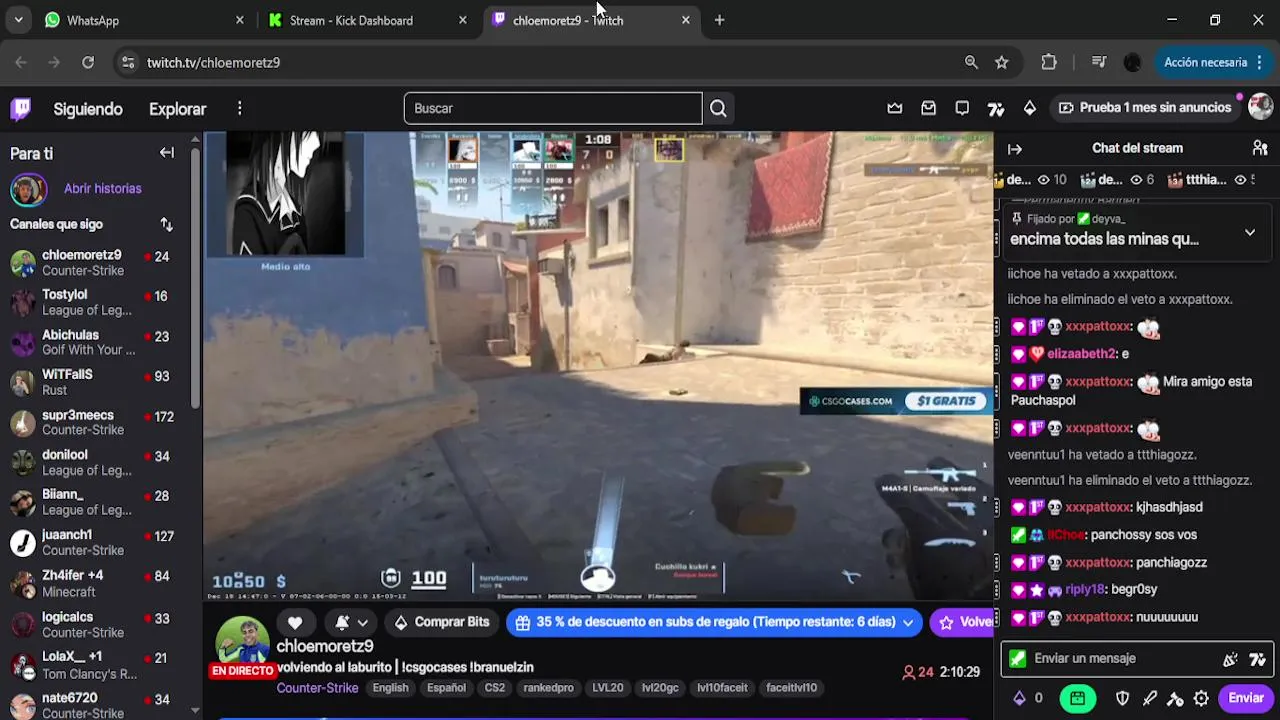
Task: Open the Prime loot crown icon
Action: click(895, 108)
